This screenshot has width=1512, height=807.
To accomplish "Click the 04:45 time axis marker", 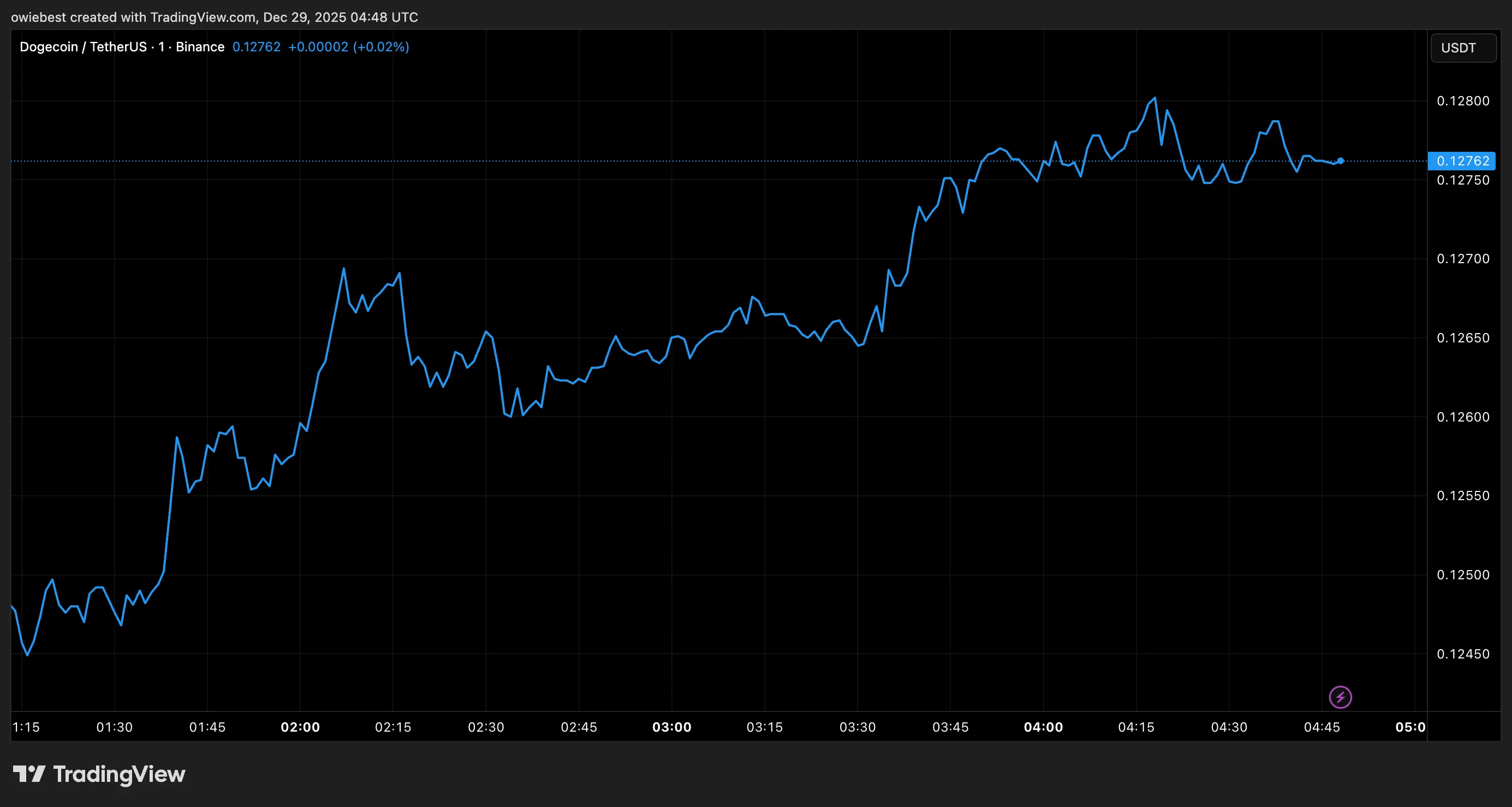I will (1322, 727).
